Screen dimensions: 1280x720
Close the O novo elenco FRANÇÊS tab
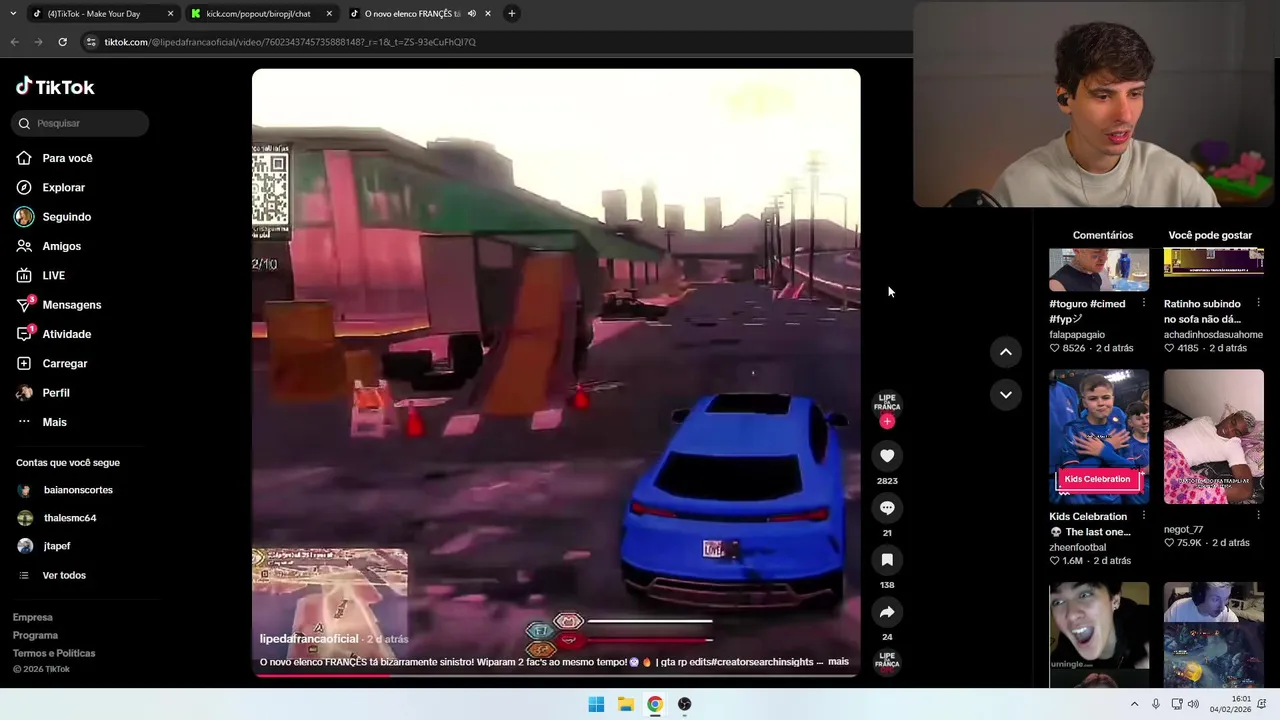488,14
